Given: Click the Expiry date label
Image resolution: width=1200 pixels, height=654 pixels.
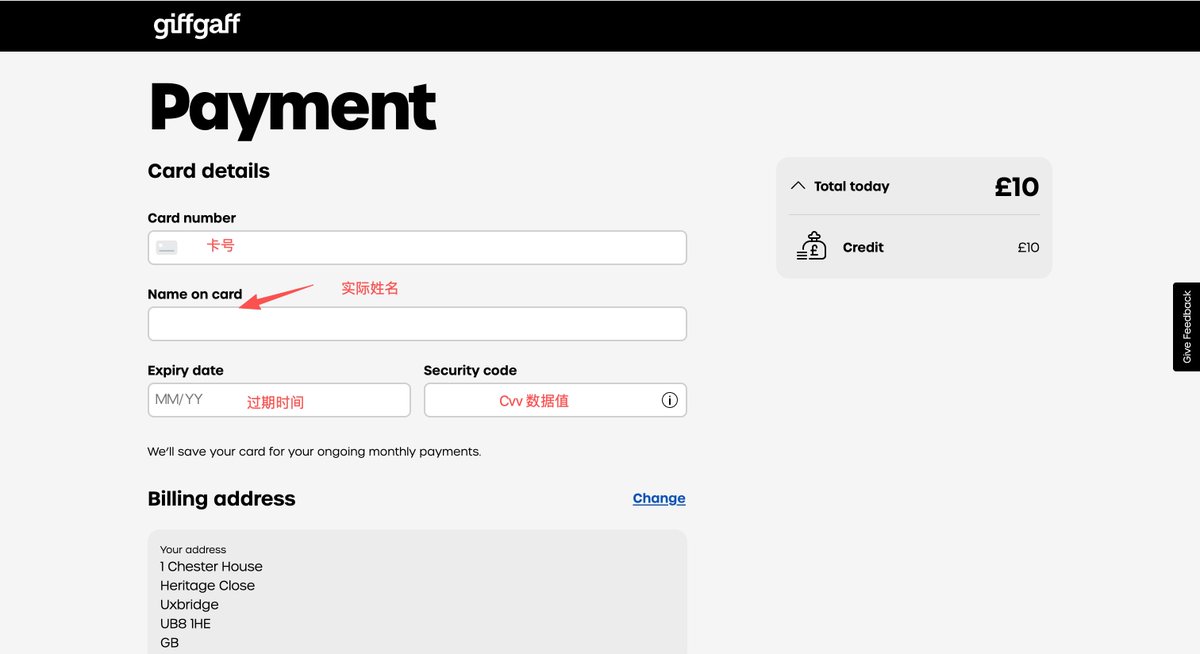Looking at the screenshot, I should point(185,370).
